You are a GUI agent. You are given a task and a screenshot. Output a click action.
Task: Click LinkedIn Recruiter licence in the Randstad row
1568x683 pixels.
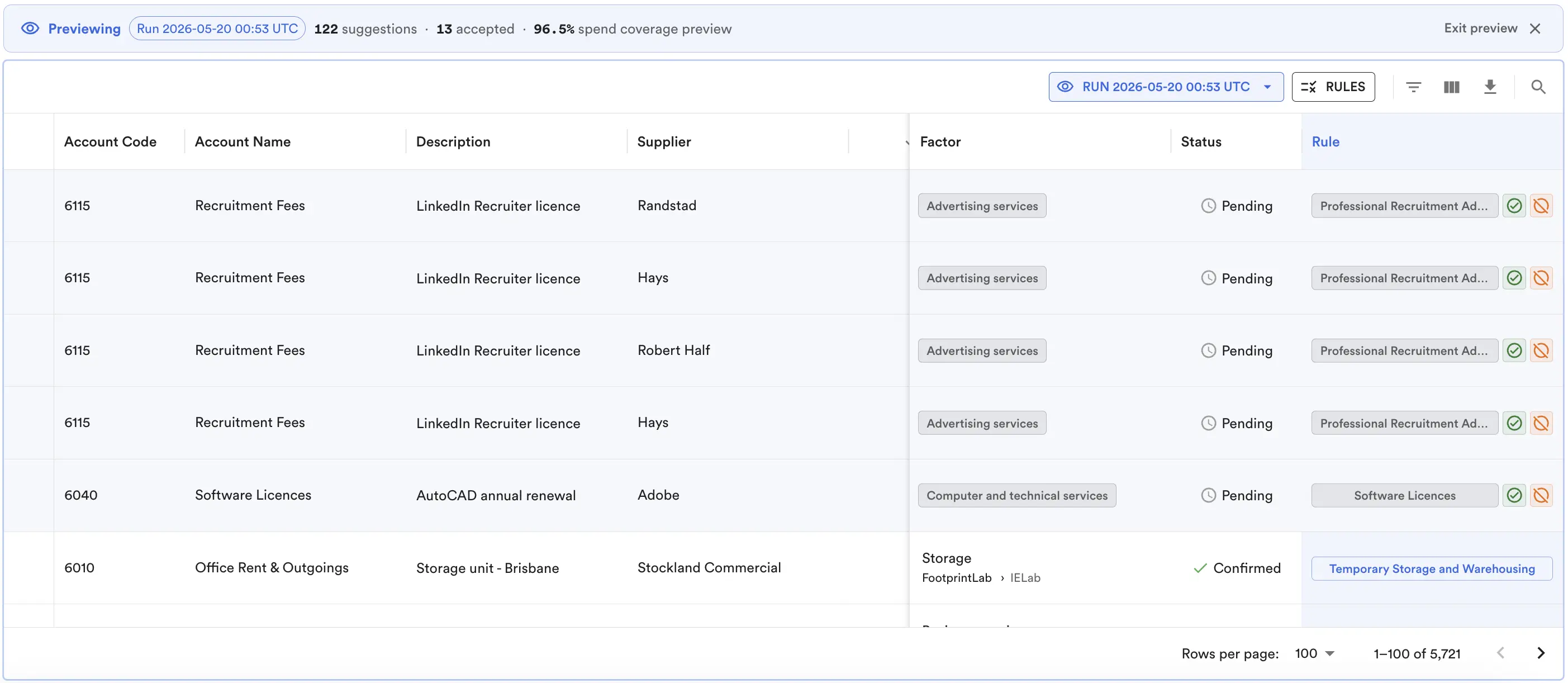(498, 206)
